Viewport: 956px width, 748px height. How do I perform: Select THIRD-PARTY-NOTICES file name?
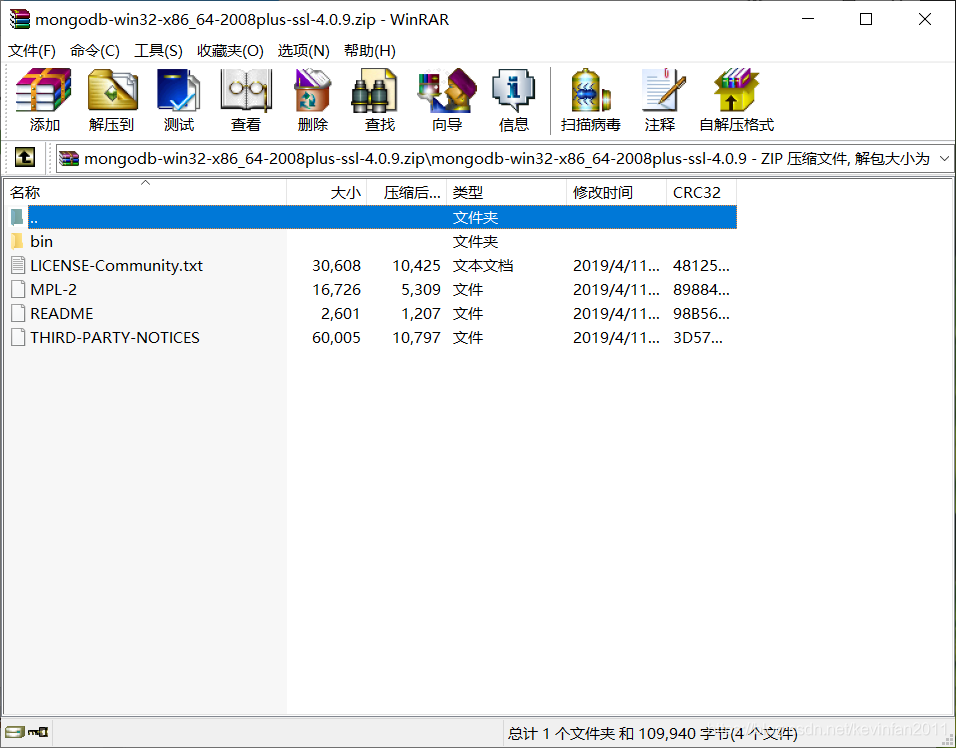115,337
